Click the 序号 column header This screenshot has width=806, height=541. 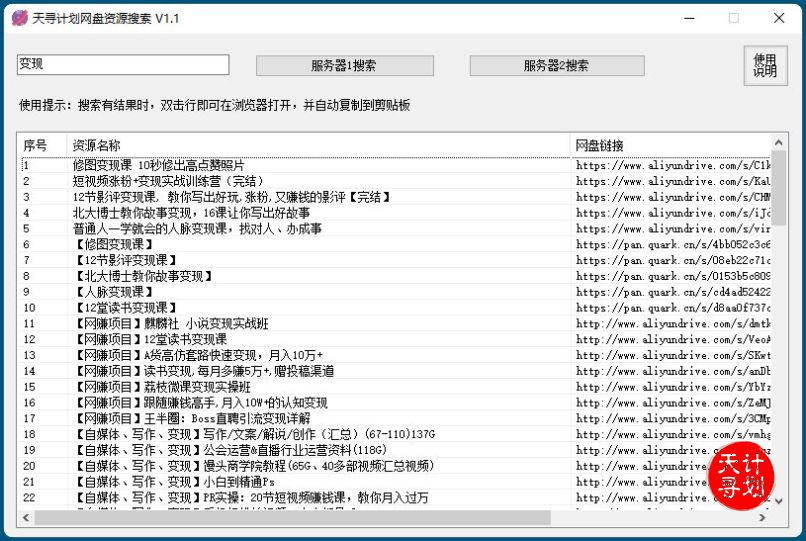tap(43, 145)
